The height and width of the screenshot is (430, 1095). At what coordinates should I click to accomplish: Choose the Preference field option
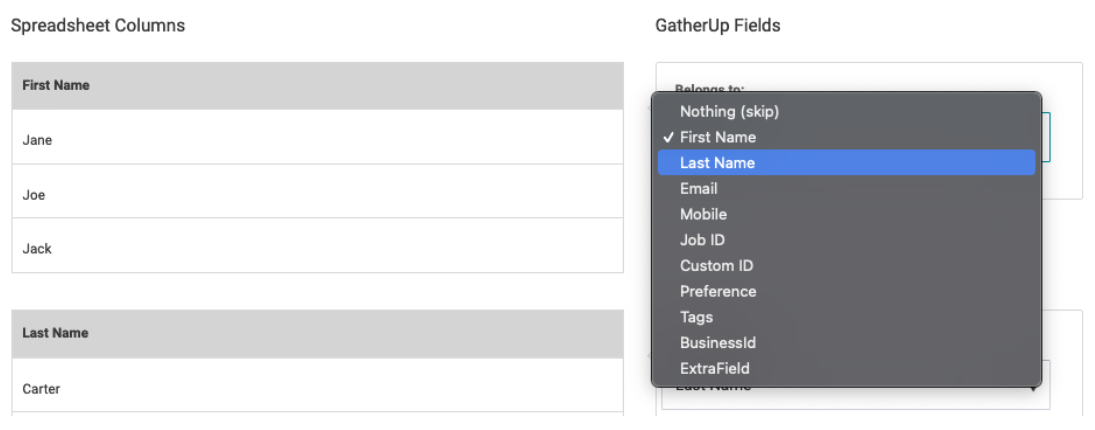pos(718,291)
